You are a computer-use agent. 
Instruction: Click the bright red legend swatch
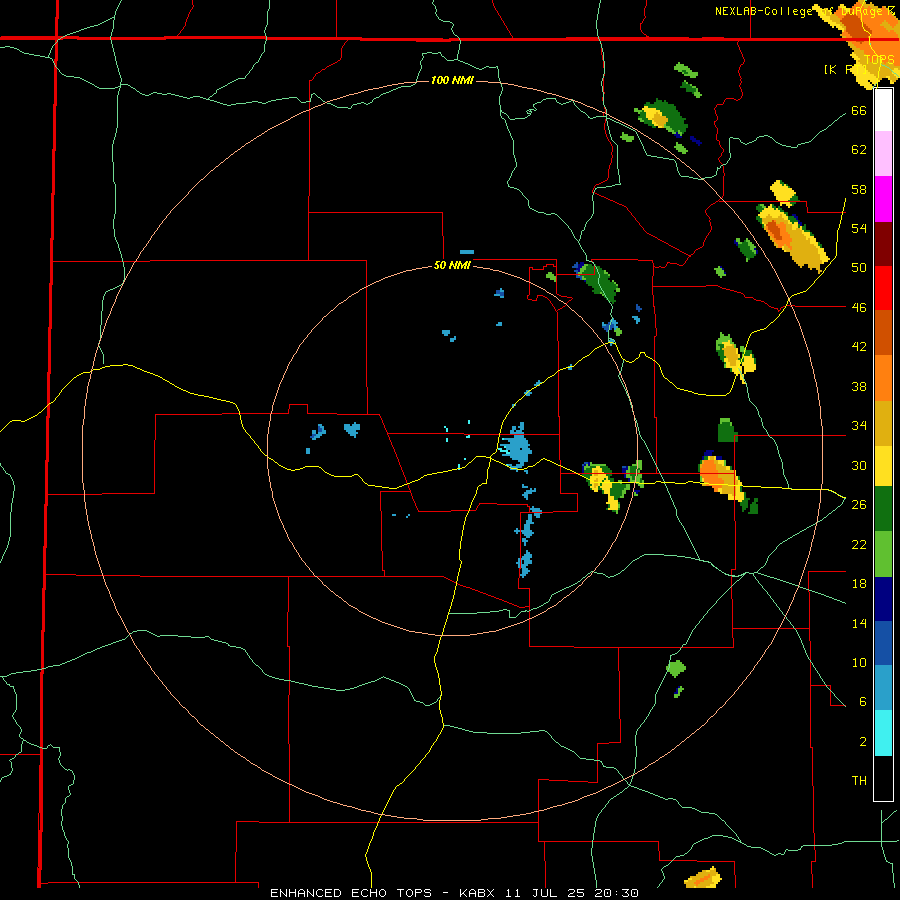click(883, 288)
